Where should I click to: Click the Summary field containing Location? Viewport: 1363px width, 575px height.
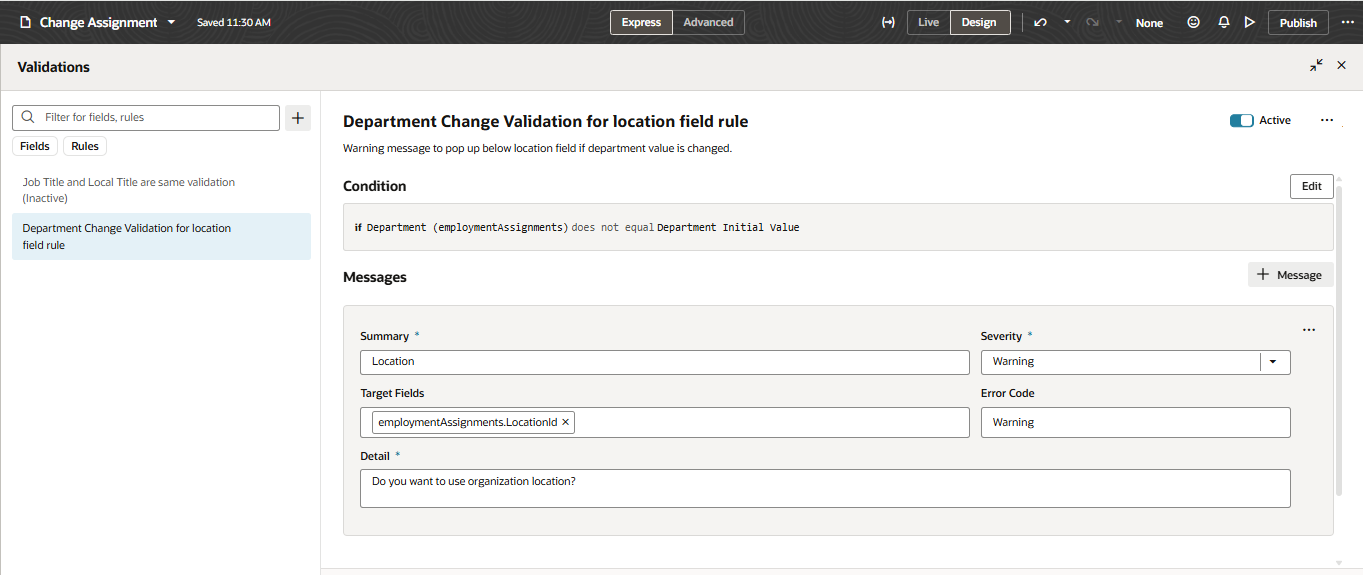665,362
